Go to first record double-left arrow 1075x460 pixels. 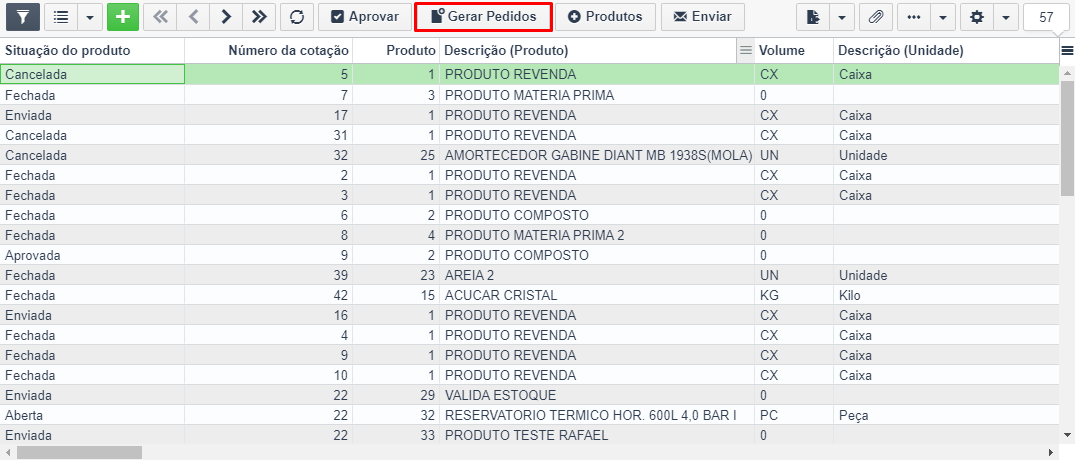point(160,17)
